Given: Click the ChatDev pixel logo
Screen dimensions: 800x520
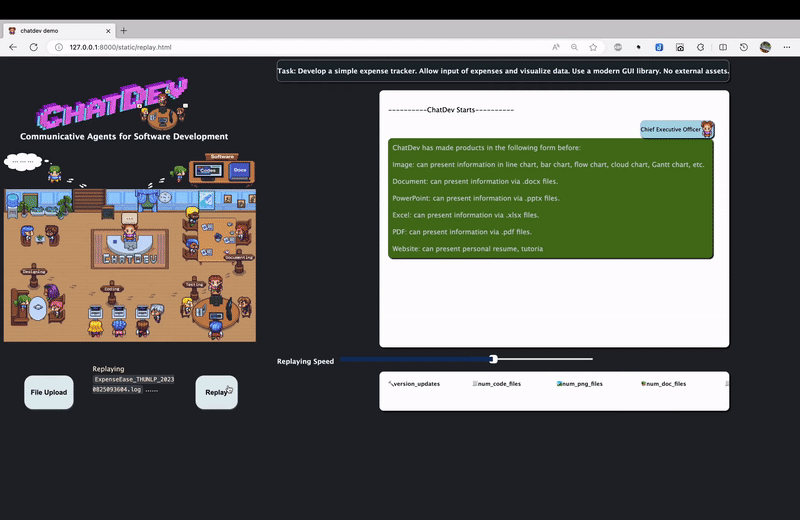Looking at the screenshot, I should [112, 104].
